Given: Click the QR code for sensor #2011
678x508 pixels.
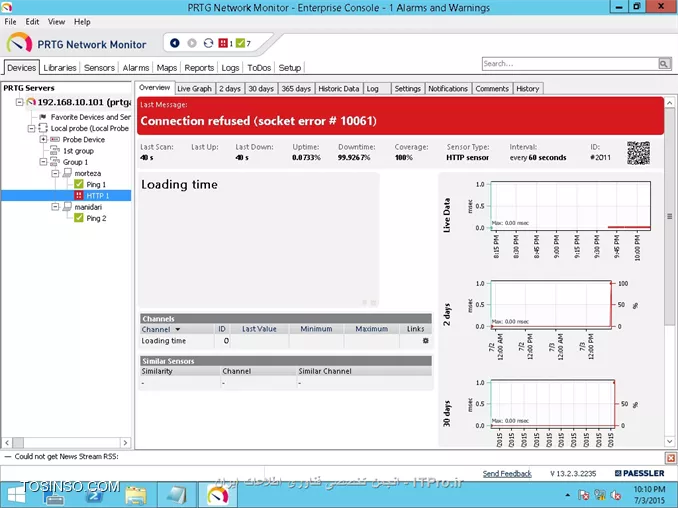Looking at the screenshot, I should [x=638, y=153].
